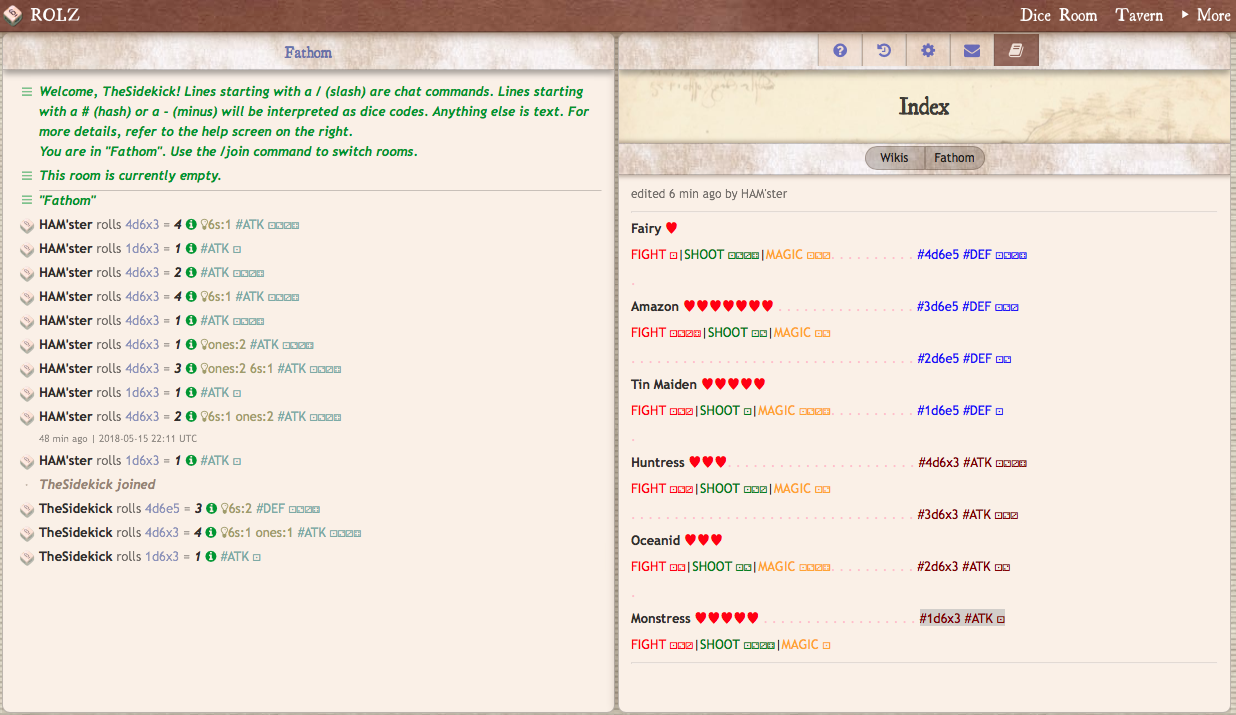Click the ROLZ logo icon
1236x715 pixels.
click(x=13, y=15)
